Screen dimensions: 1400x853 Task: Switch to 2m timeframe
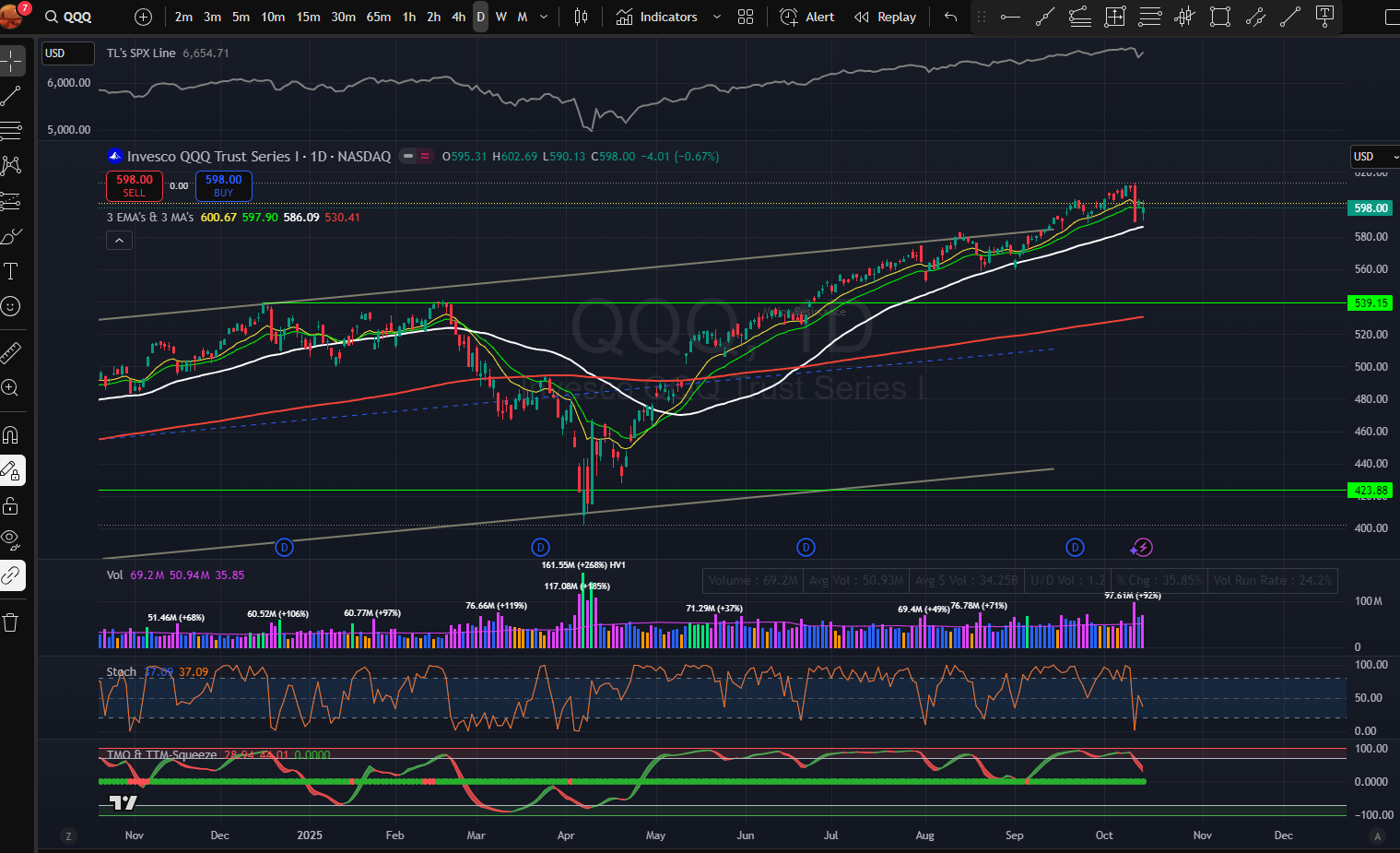click(183, 17)
